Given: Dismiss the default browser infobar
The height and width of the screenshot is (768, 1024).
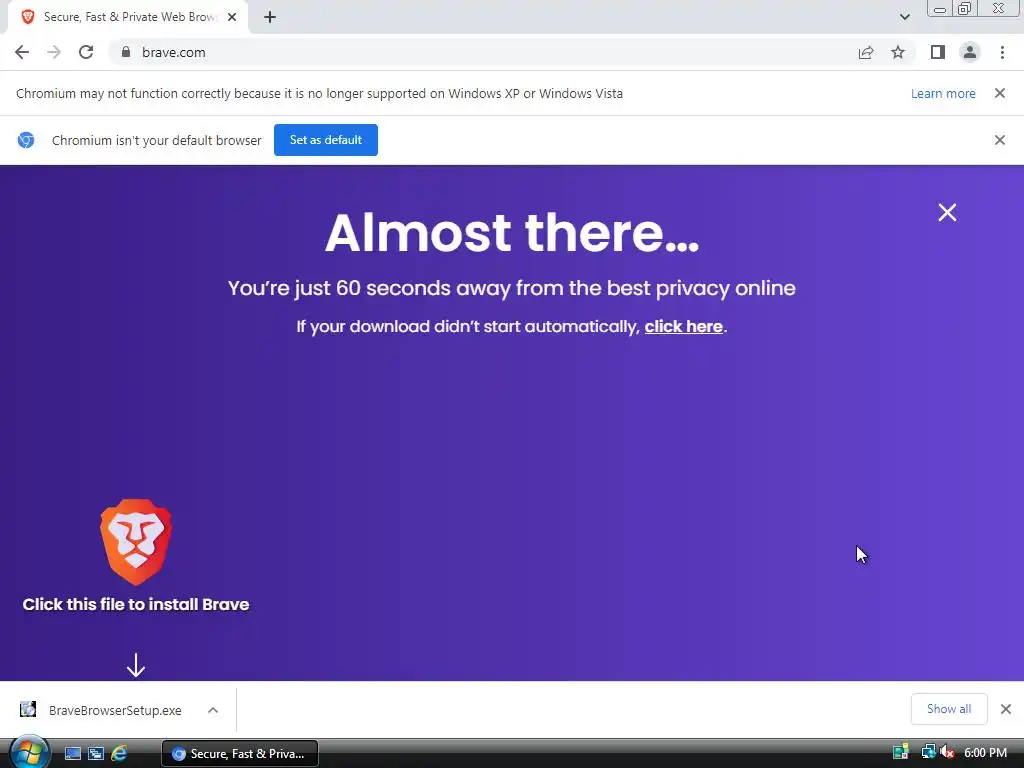Looking at the screenshot, I should [1000, 140].
